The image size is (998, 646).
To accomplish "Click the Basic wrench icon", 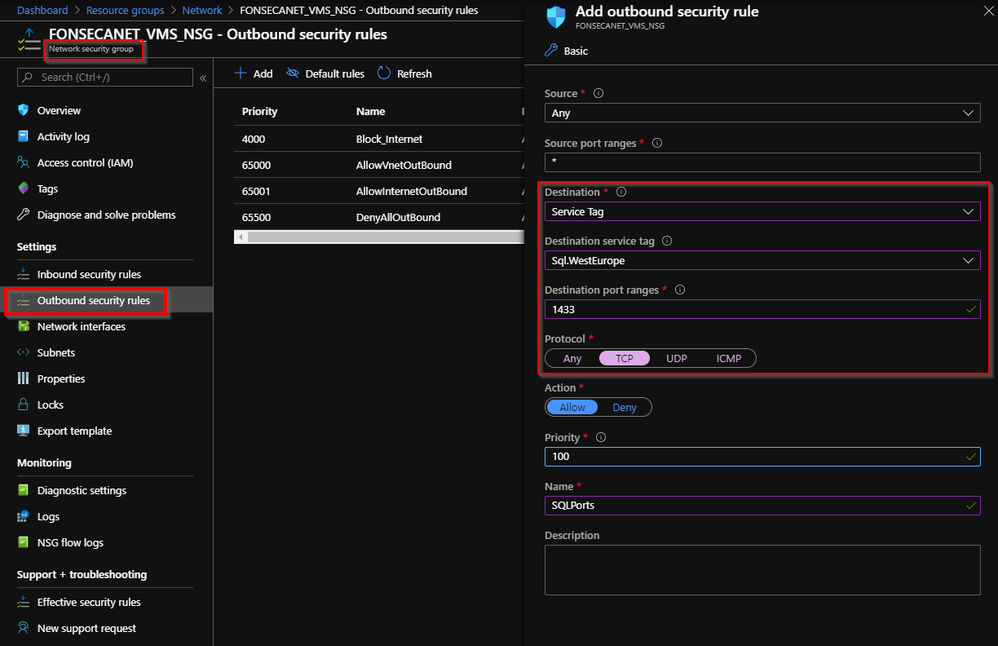I will (551, 51).
